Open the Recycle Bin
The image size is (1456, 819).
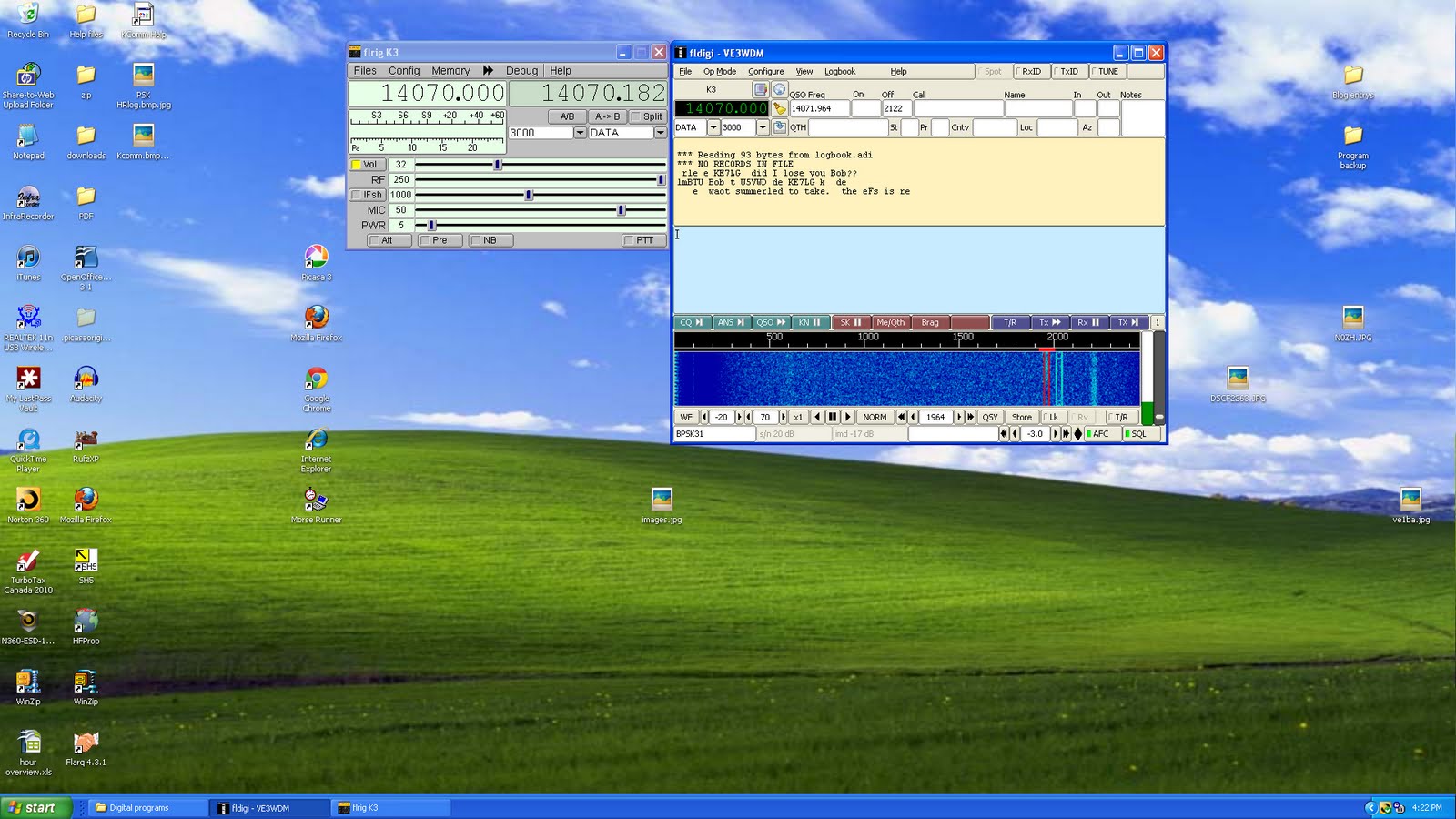(x=28, y=20)
